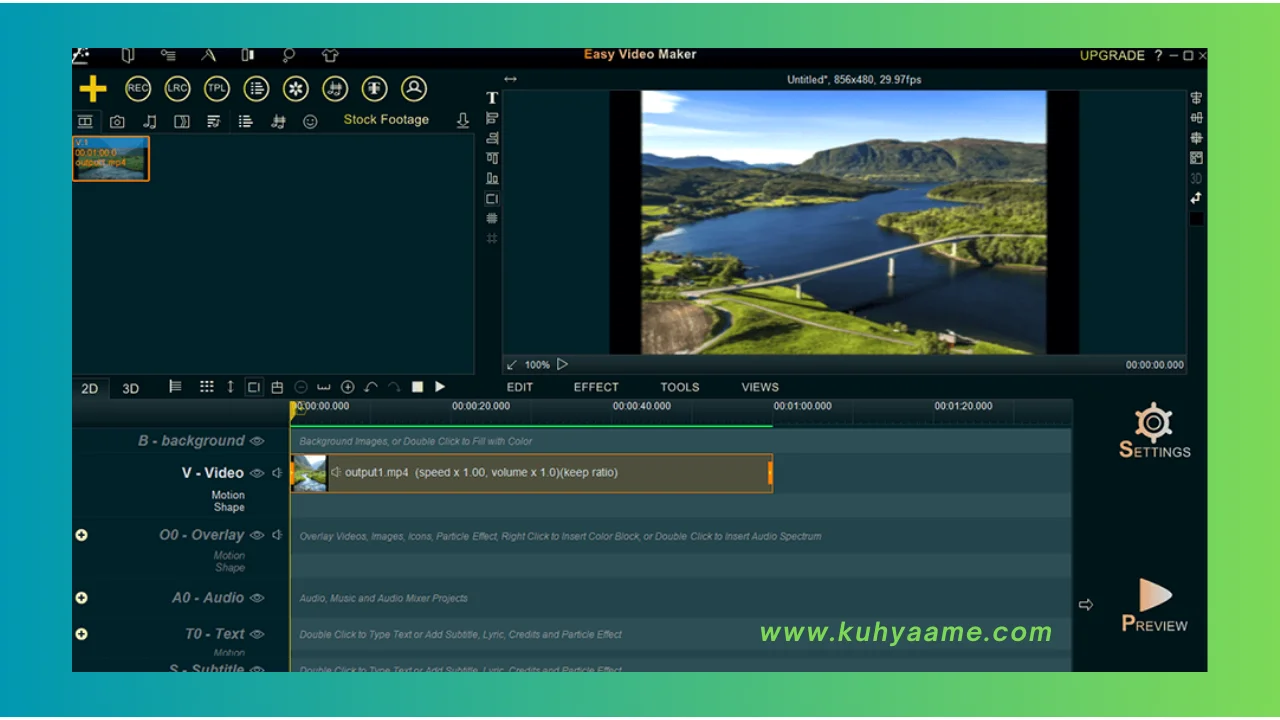Open the EDIT menu
This screenshot has width=1280, height=720.
coord(520,387)
